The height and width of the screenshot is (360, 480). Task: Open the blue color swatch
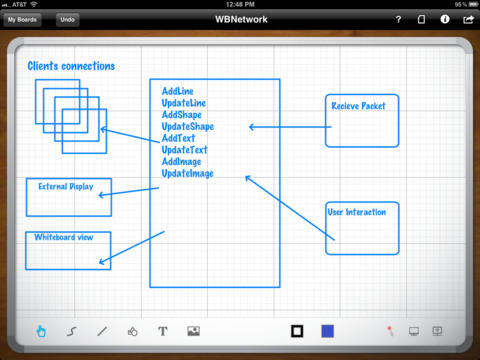pyautogui.click(x=327, y=331)
